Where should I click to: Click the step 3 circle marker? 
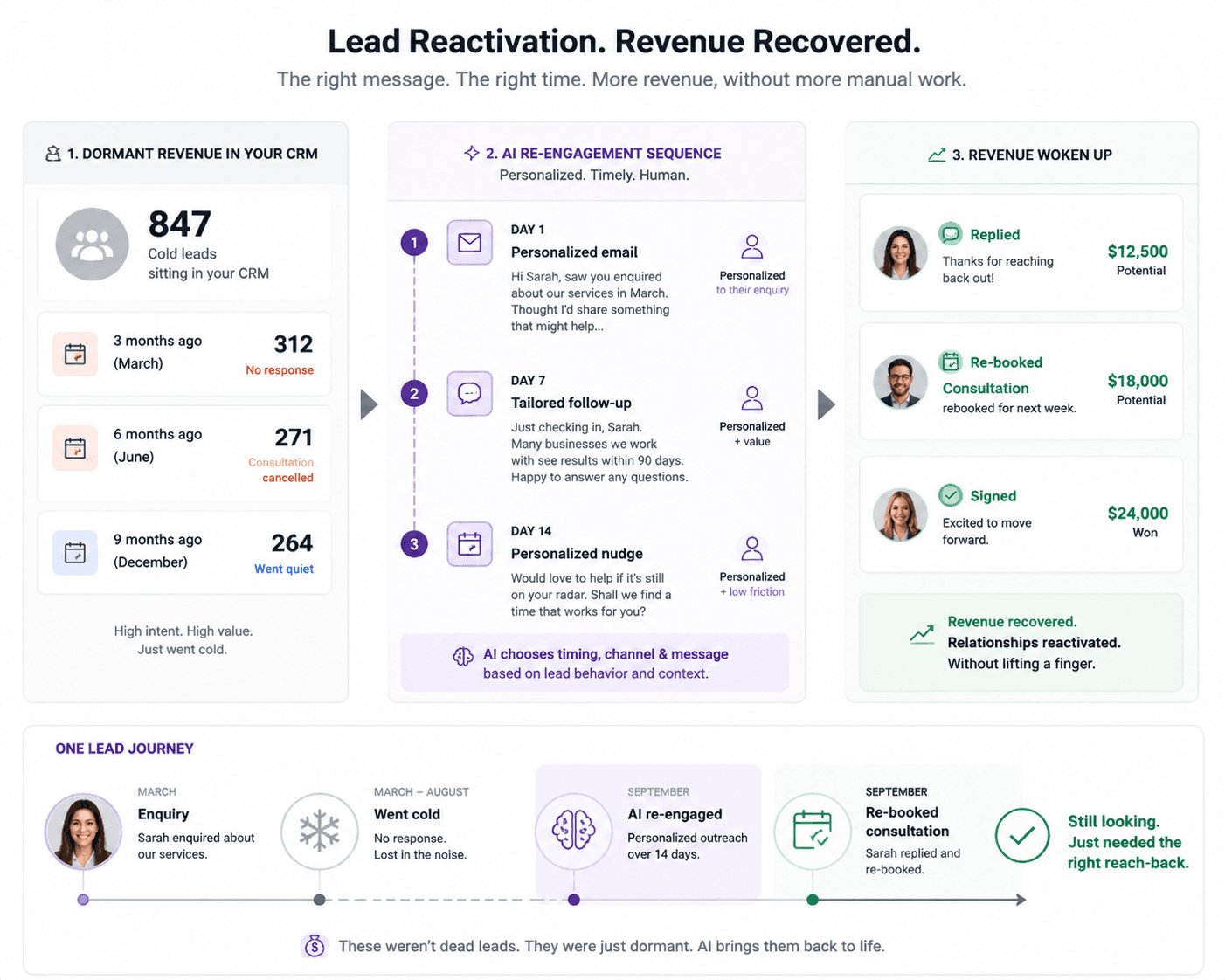coord(414,544)
